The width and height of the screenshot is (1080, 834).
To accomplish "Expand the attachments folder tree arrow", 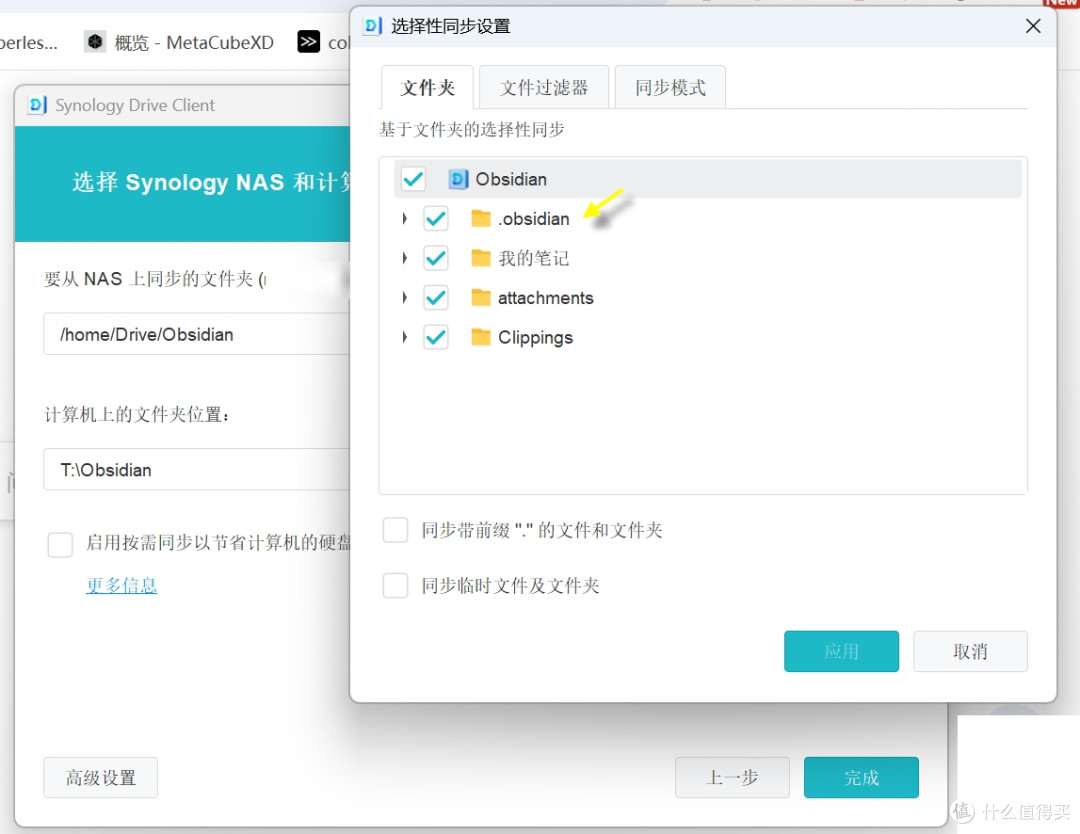I will (404, 298).
